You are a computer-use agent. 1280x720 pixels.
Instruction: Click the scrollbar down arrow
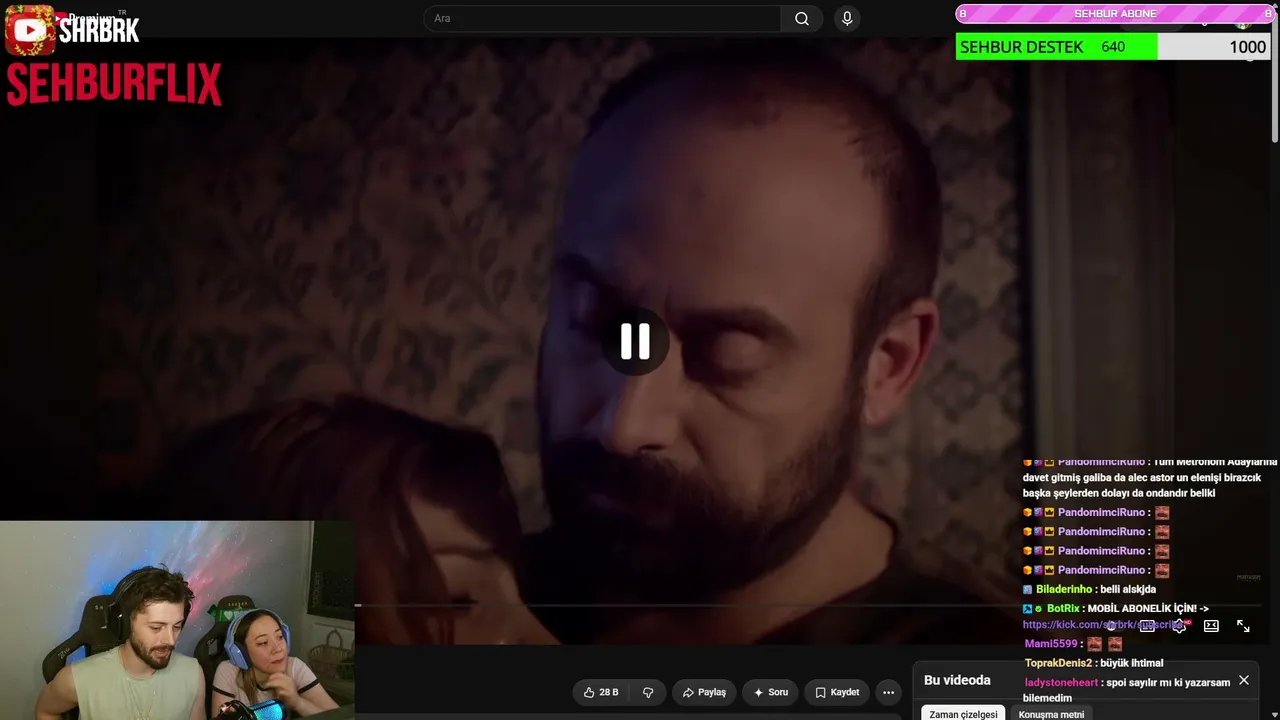(x=1274, y=714)
